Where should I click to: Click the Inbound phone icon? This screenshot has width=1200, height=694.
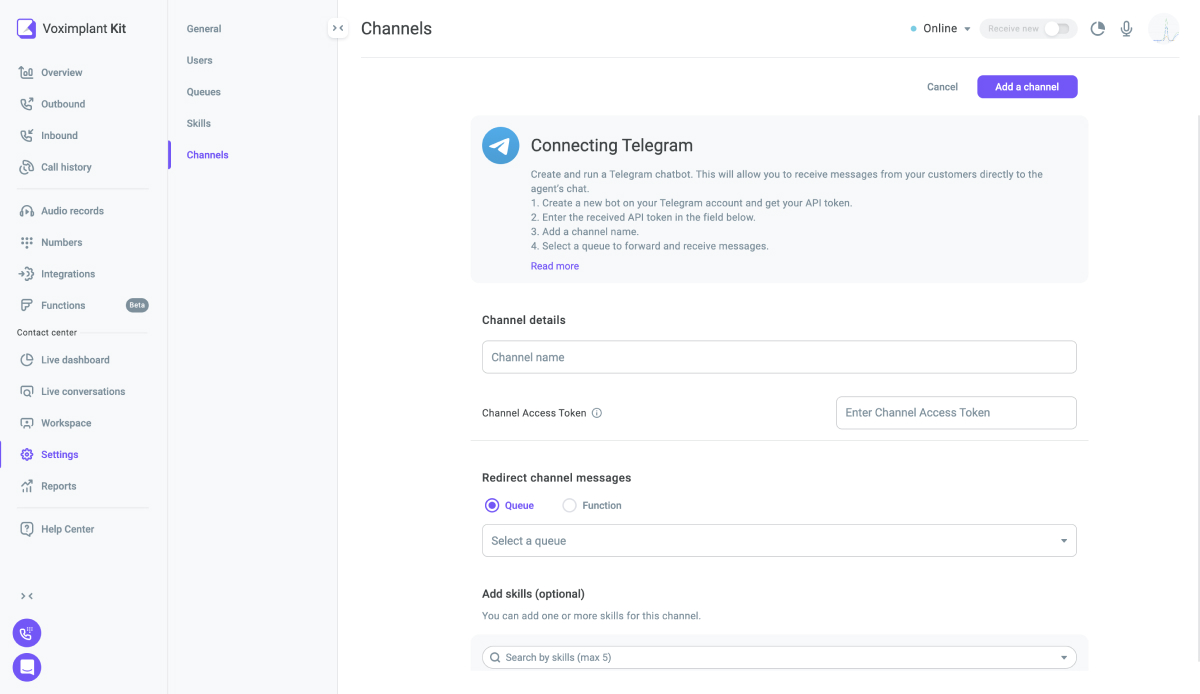pos(27,136)
